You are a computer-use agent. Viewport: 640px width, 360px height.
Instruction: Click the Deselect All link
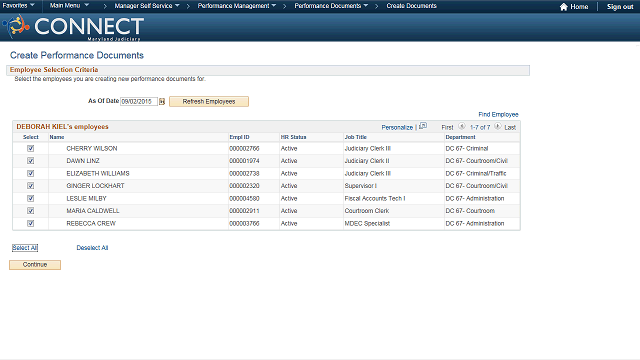pos(92,248)
